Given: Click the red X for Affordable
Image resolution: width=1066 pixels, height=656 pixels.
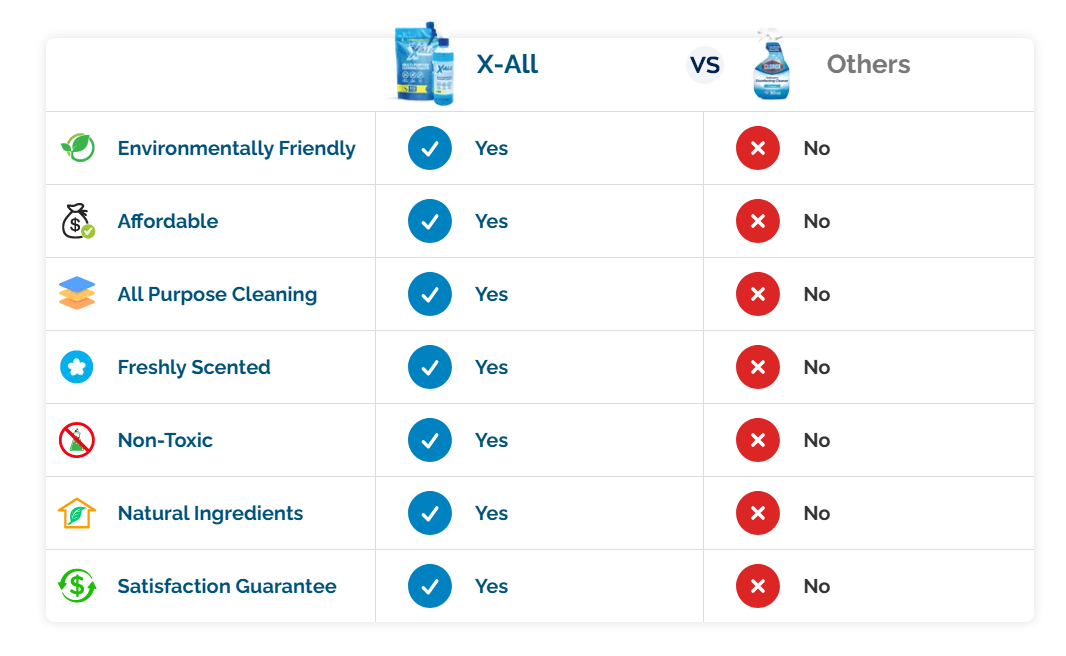Looking at the screenshot, I should tap(758, 221).
